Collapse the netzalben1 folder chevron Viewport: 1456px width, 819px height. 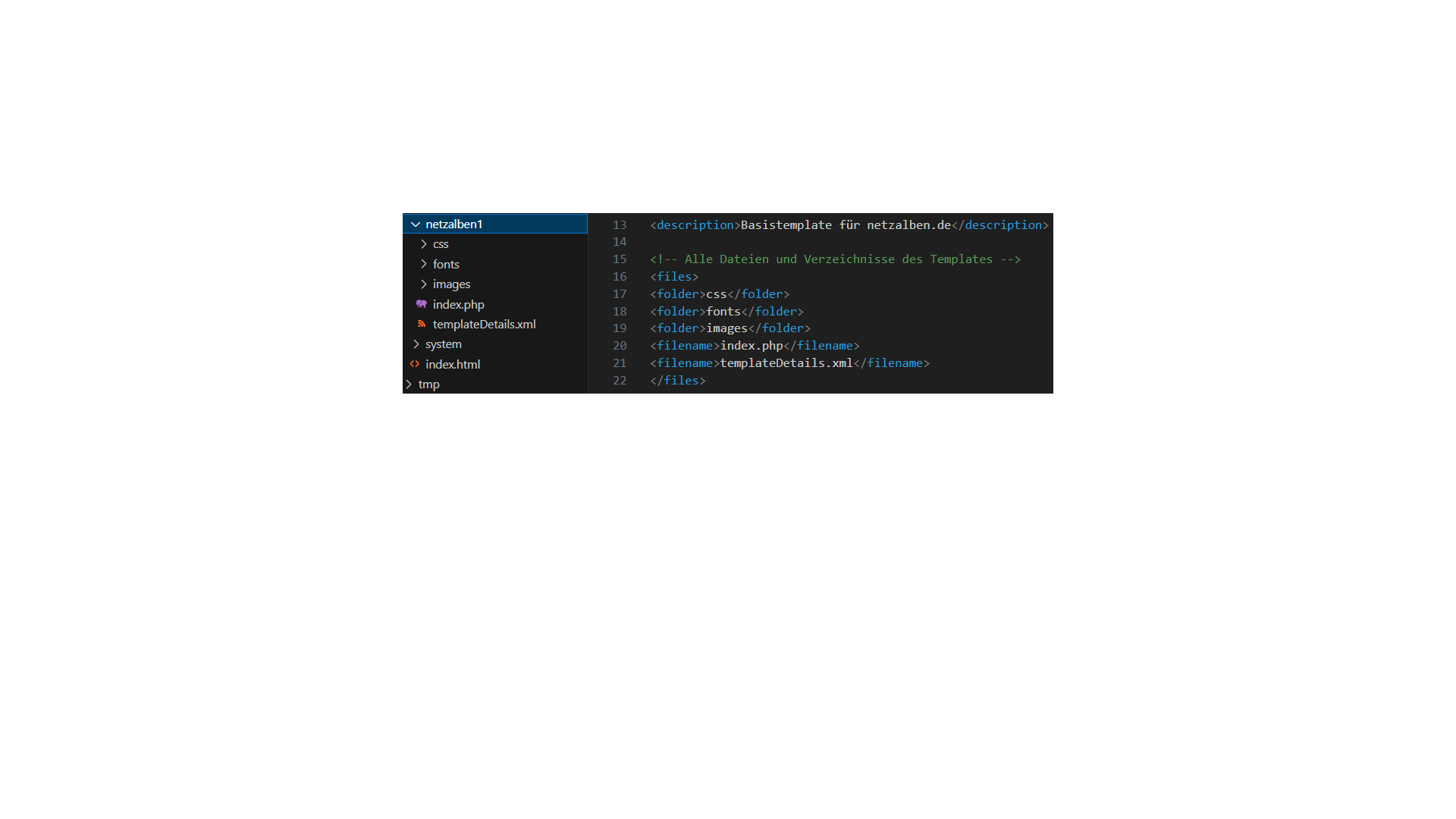click(x=416, y=224)
